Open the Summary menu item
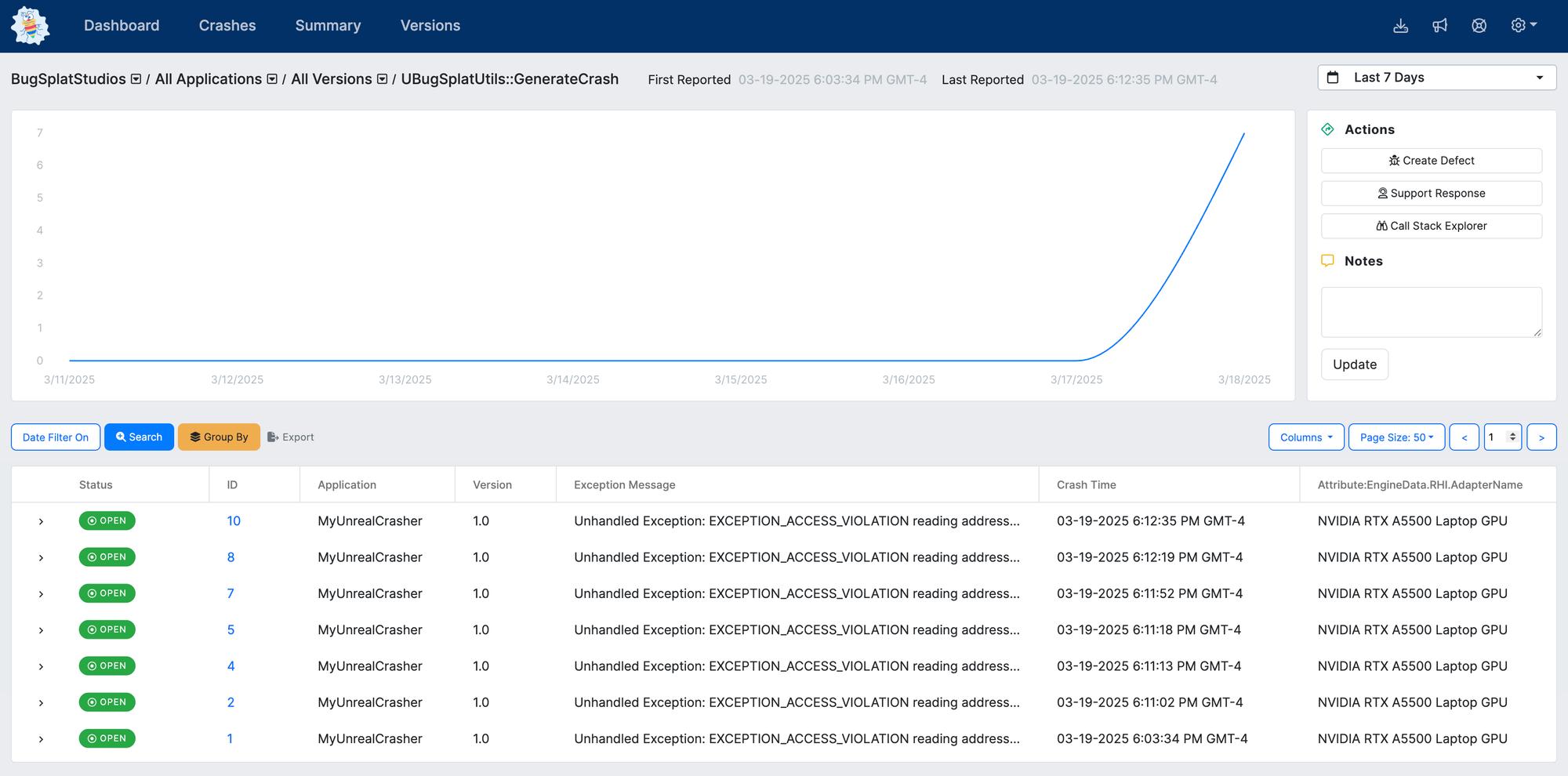Screen dimensions: 1568x776 point(328,26)
